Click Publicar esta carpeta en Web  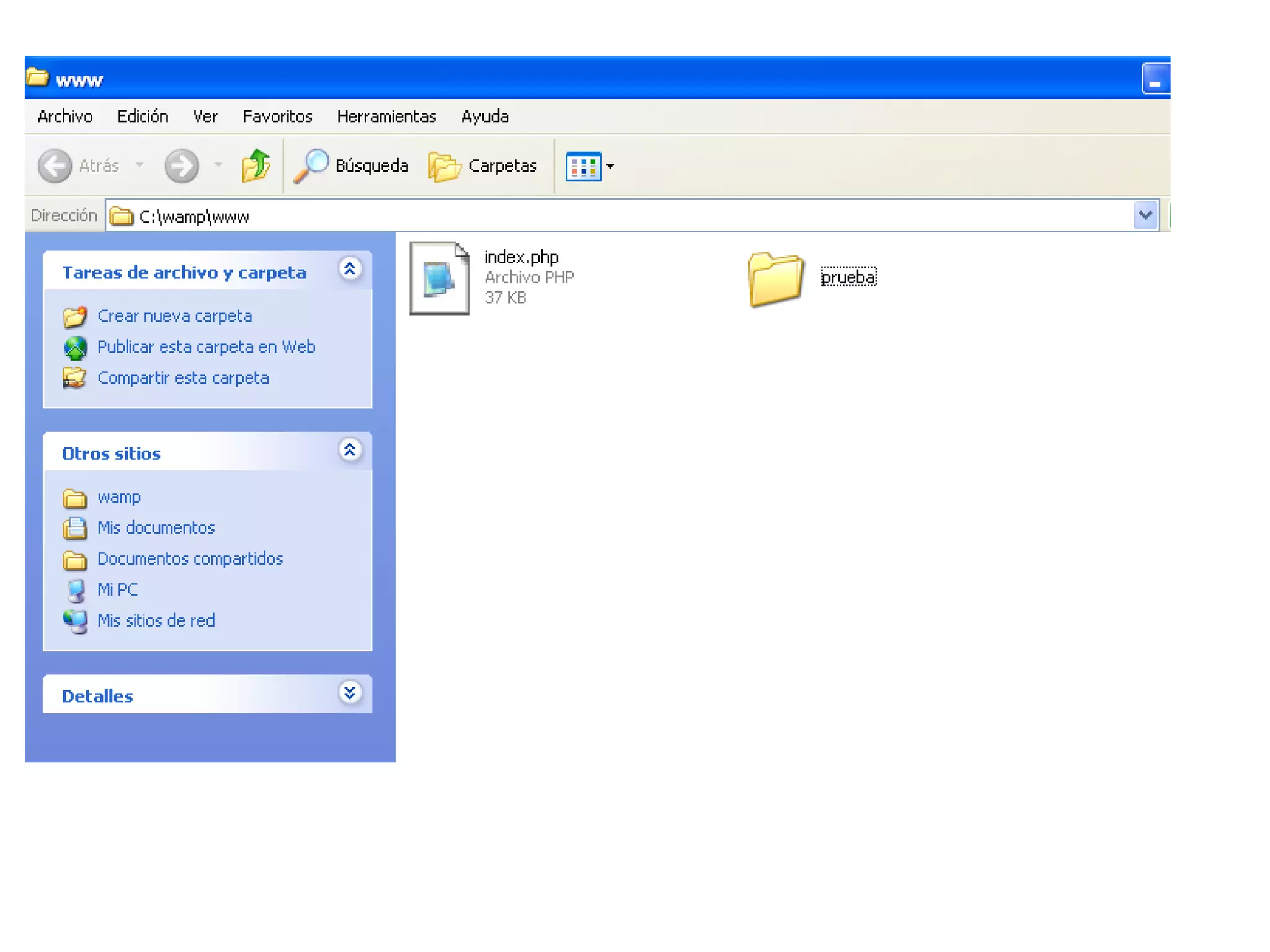[x=206, y=347]
